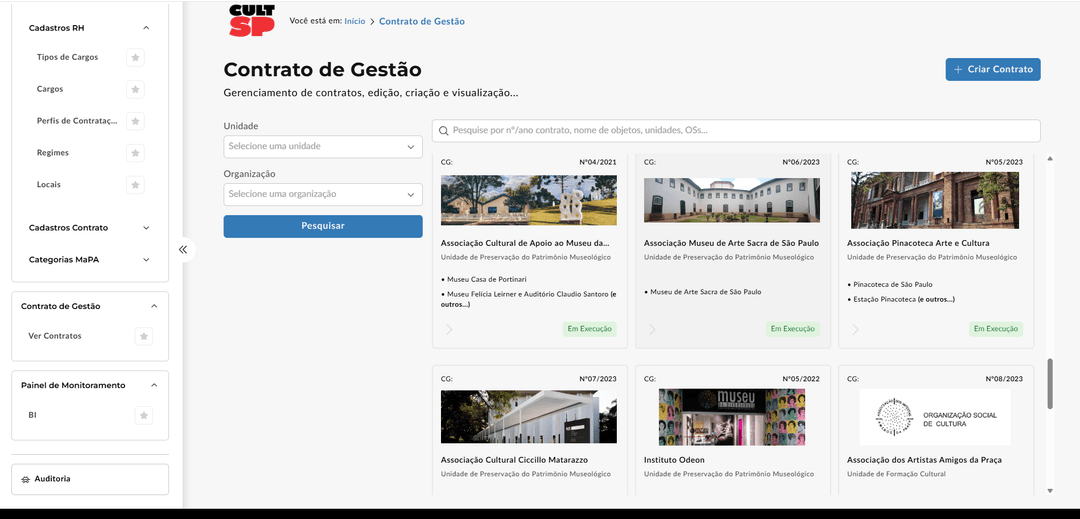This screenshot has width=1080, height=519.
Task: Toggle favorite star for Cargos
Action: [x=136, y=89]
